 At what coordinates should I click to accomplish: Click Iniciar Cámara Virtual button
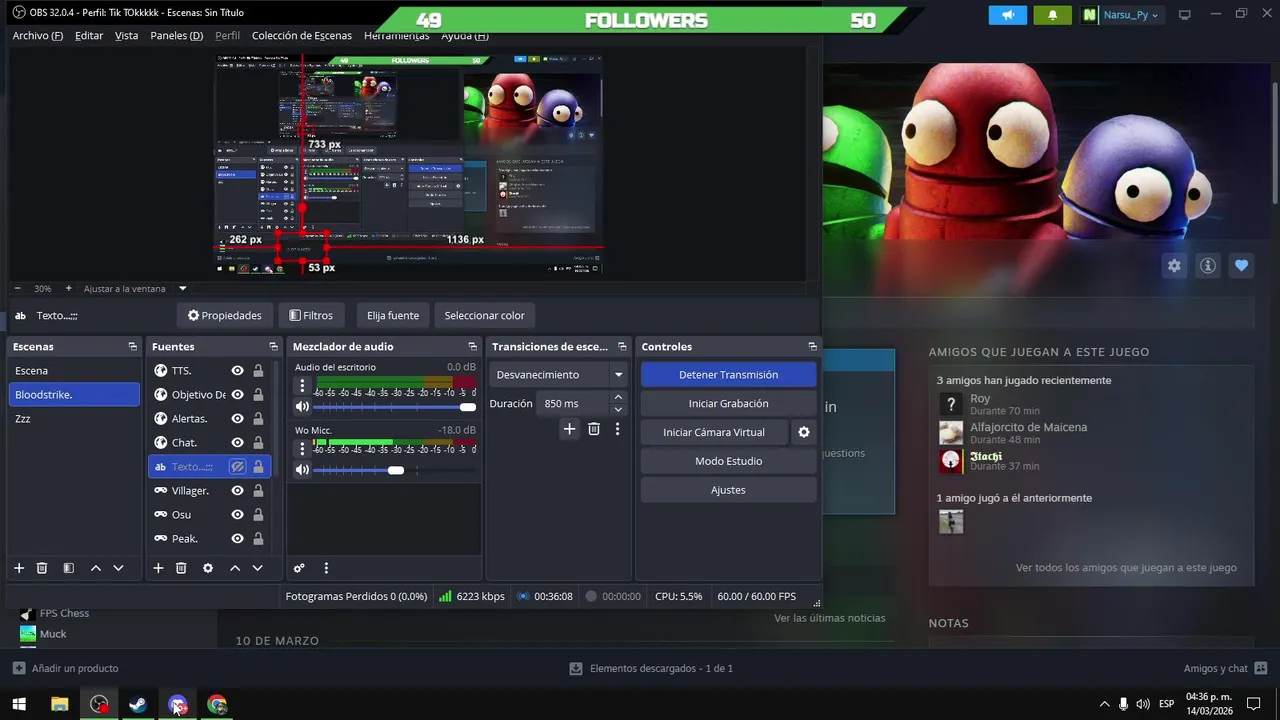tap(714, 432)
